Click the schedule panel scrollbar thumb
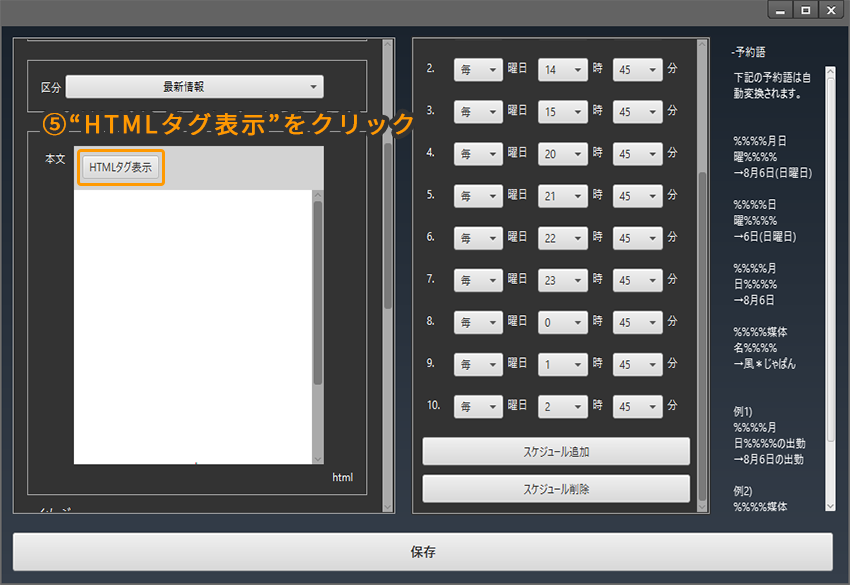850x585 pixels. click(x=702, y=336)
